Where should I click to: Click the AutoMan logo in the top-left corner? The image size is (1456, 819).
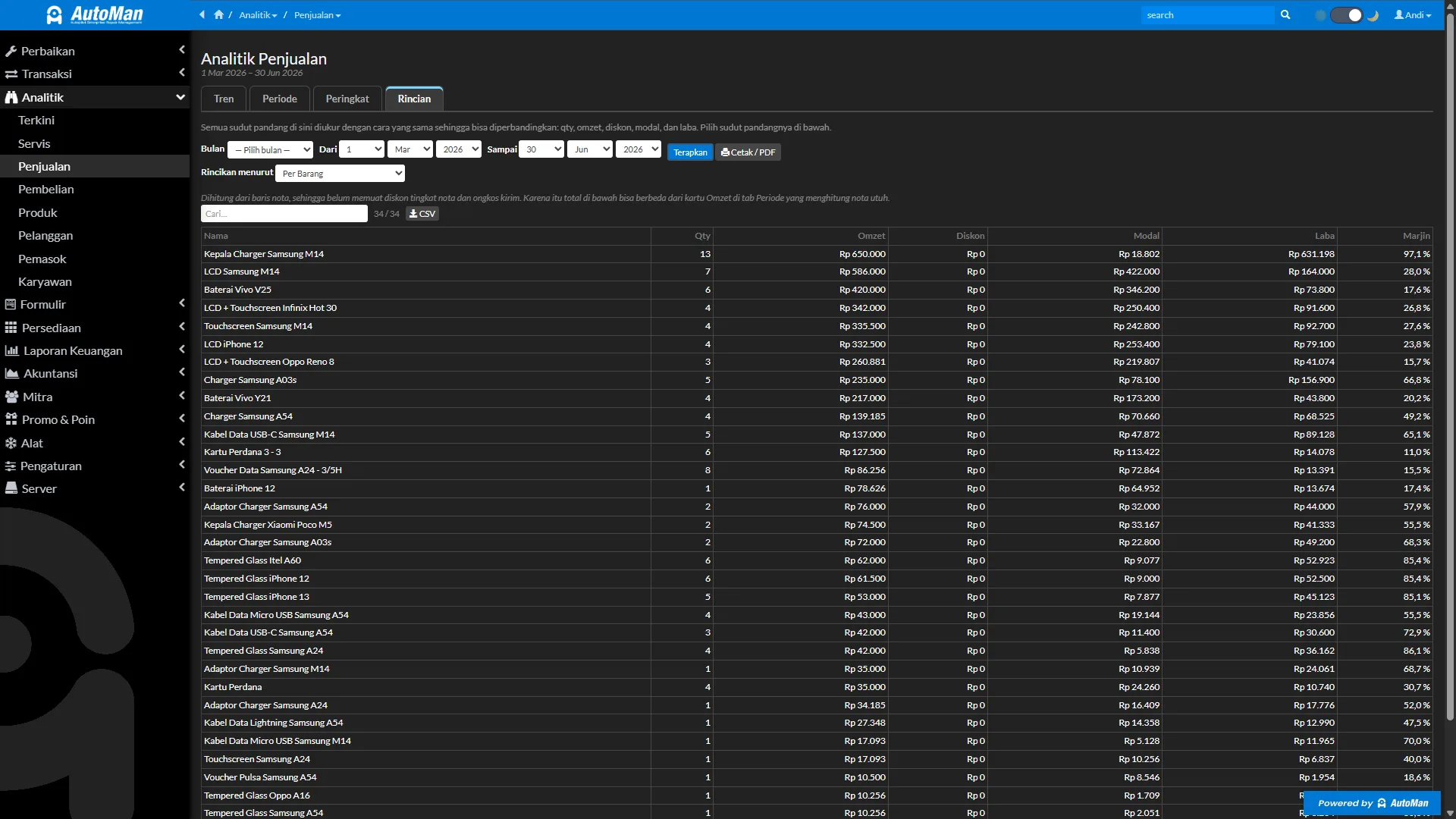click(x=95, y=15)
